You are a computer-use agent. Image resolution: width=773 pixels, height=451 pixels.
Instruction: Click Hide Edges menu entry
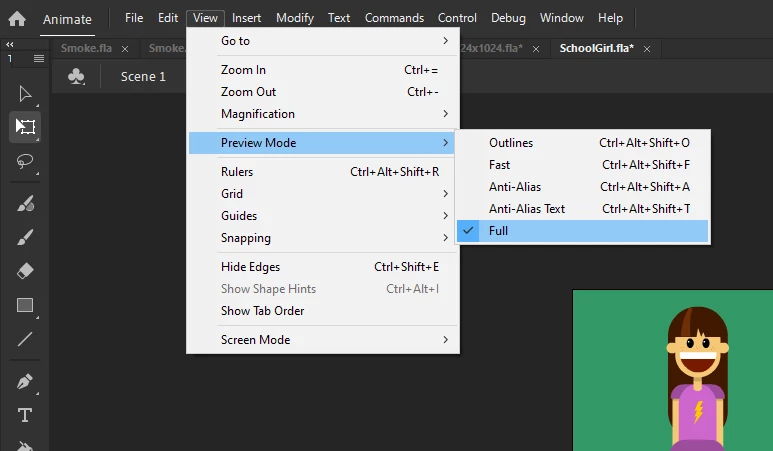[x=323, y=267]
